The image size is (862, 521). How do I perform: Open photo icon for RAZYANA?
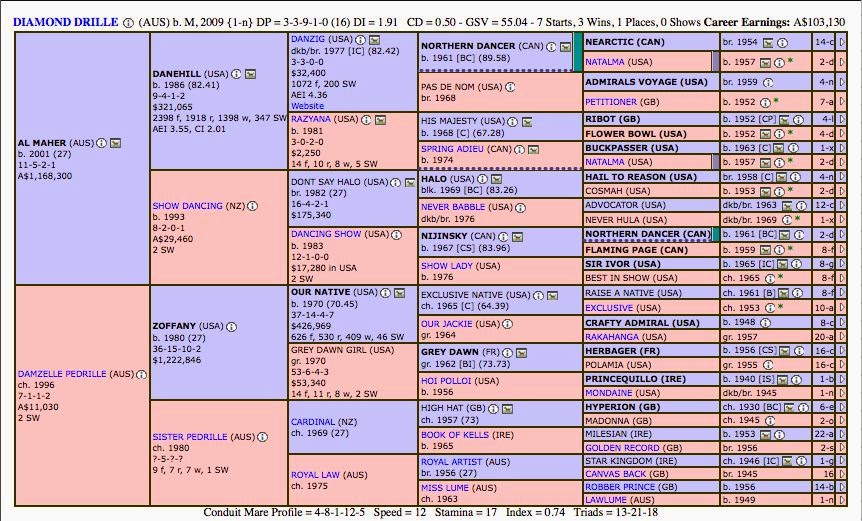click(380, 119)
